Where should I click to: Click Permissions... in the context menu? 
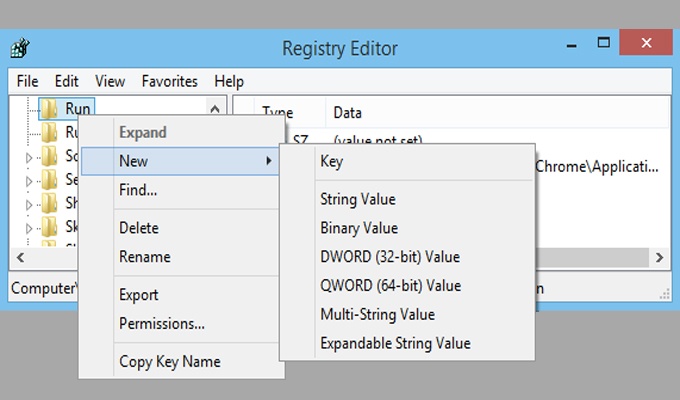point(161,323)
